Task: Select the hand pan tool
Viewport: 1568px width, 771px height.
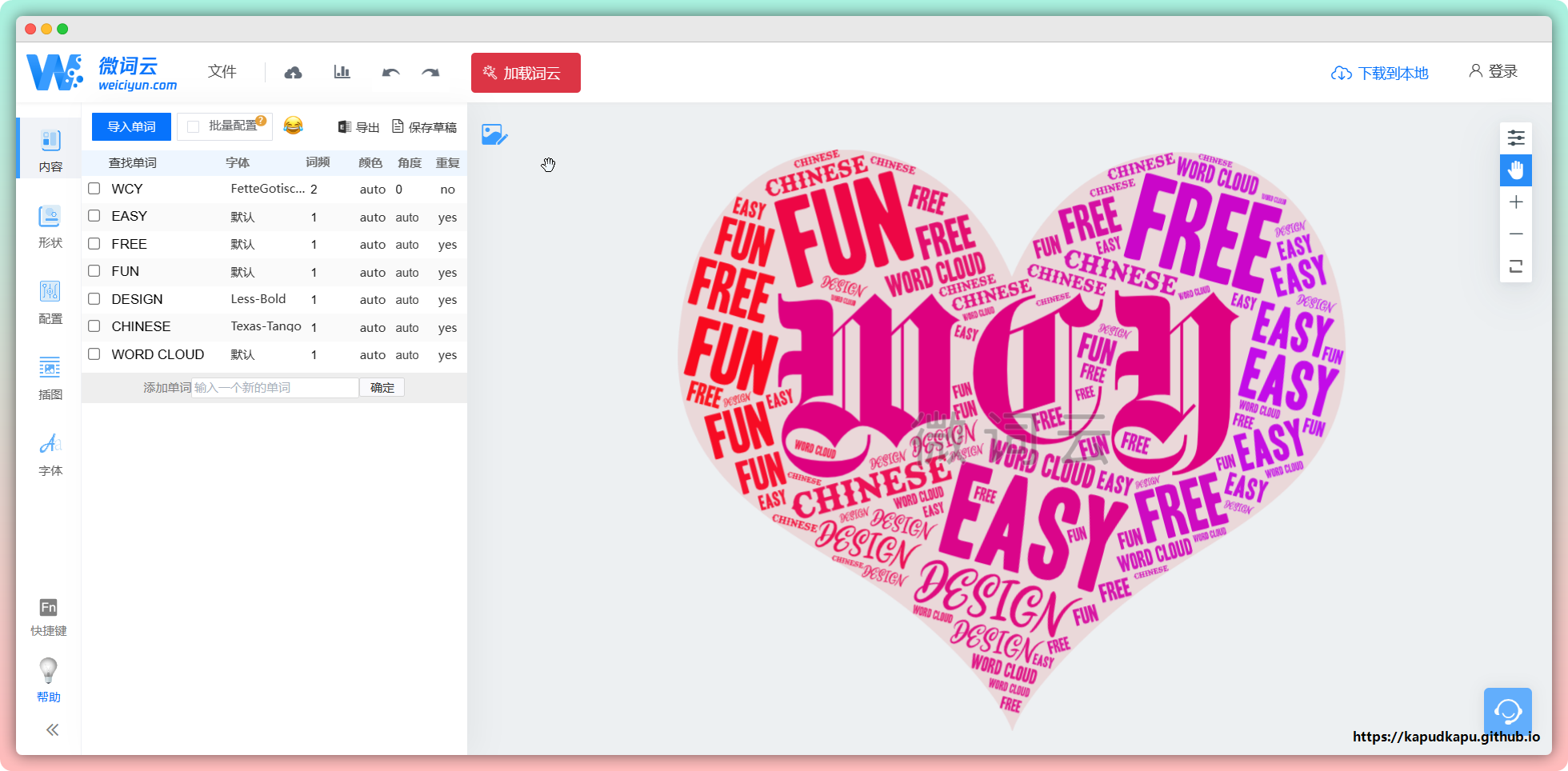Action: pos(1515,170)
